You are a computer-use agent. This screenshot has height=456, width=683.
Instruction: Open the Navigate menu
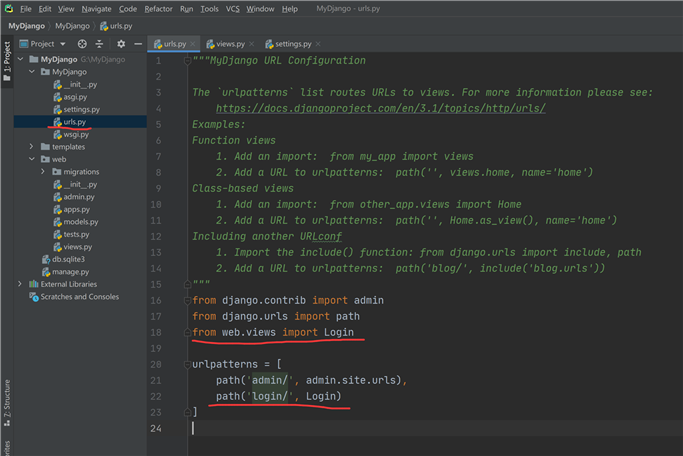(x=96, y=9)
